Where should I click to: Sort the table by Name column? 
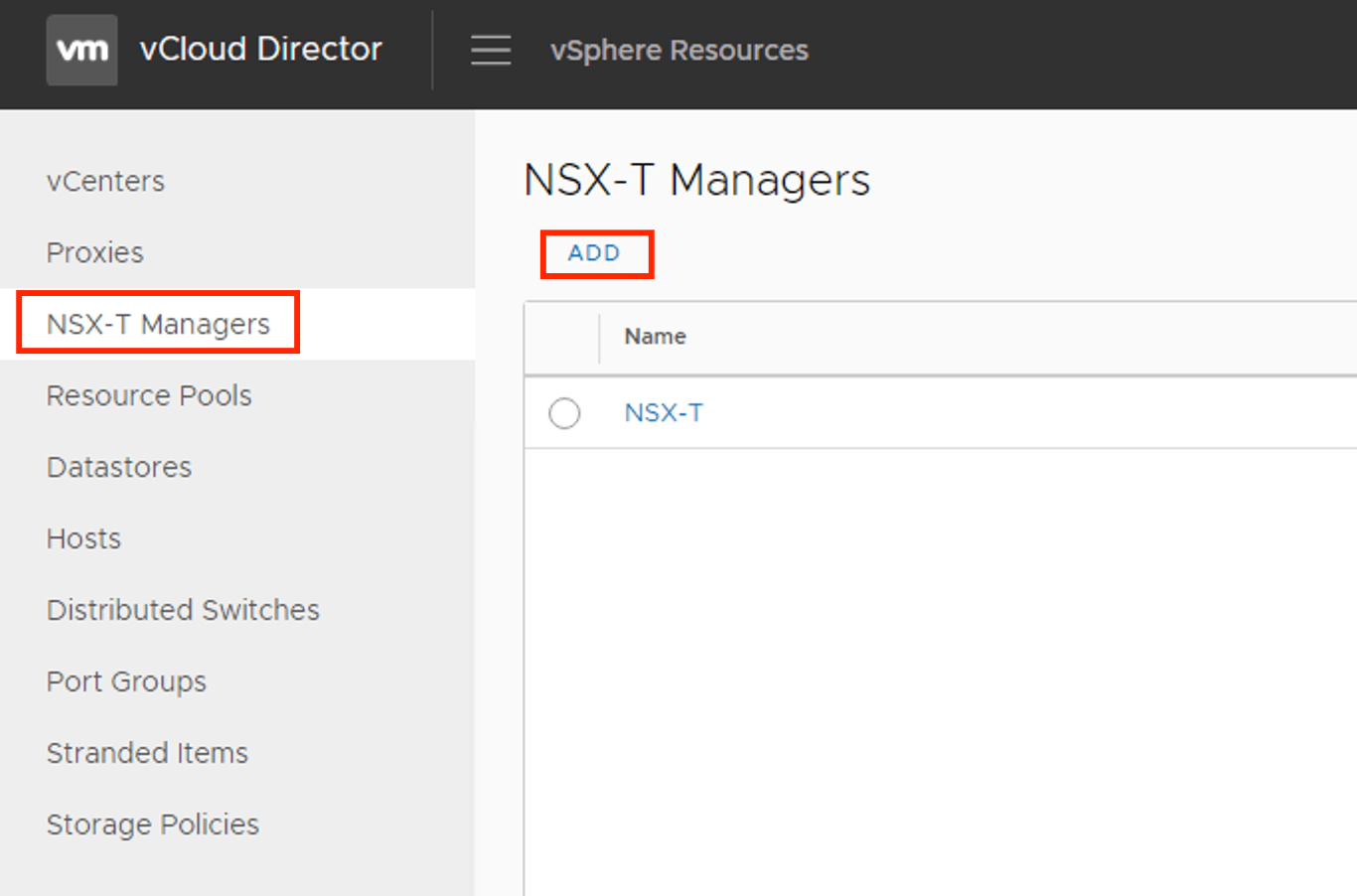tap(655, 337)
